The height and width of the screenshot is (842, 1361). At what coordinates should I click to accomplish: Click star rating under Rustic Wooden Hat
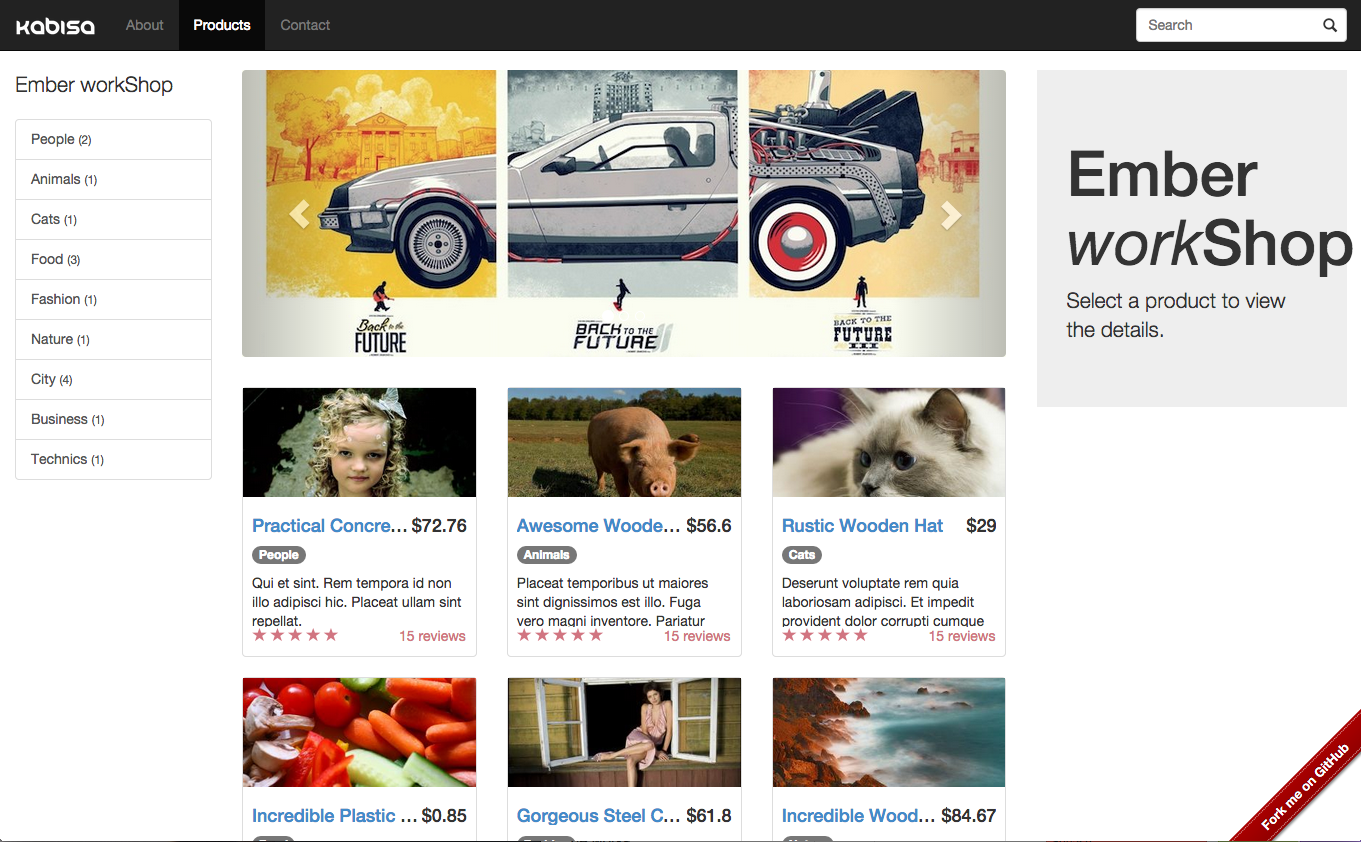pos(825,635)
